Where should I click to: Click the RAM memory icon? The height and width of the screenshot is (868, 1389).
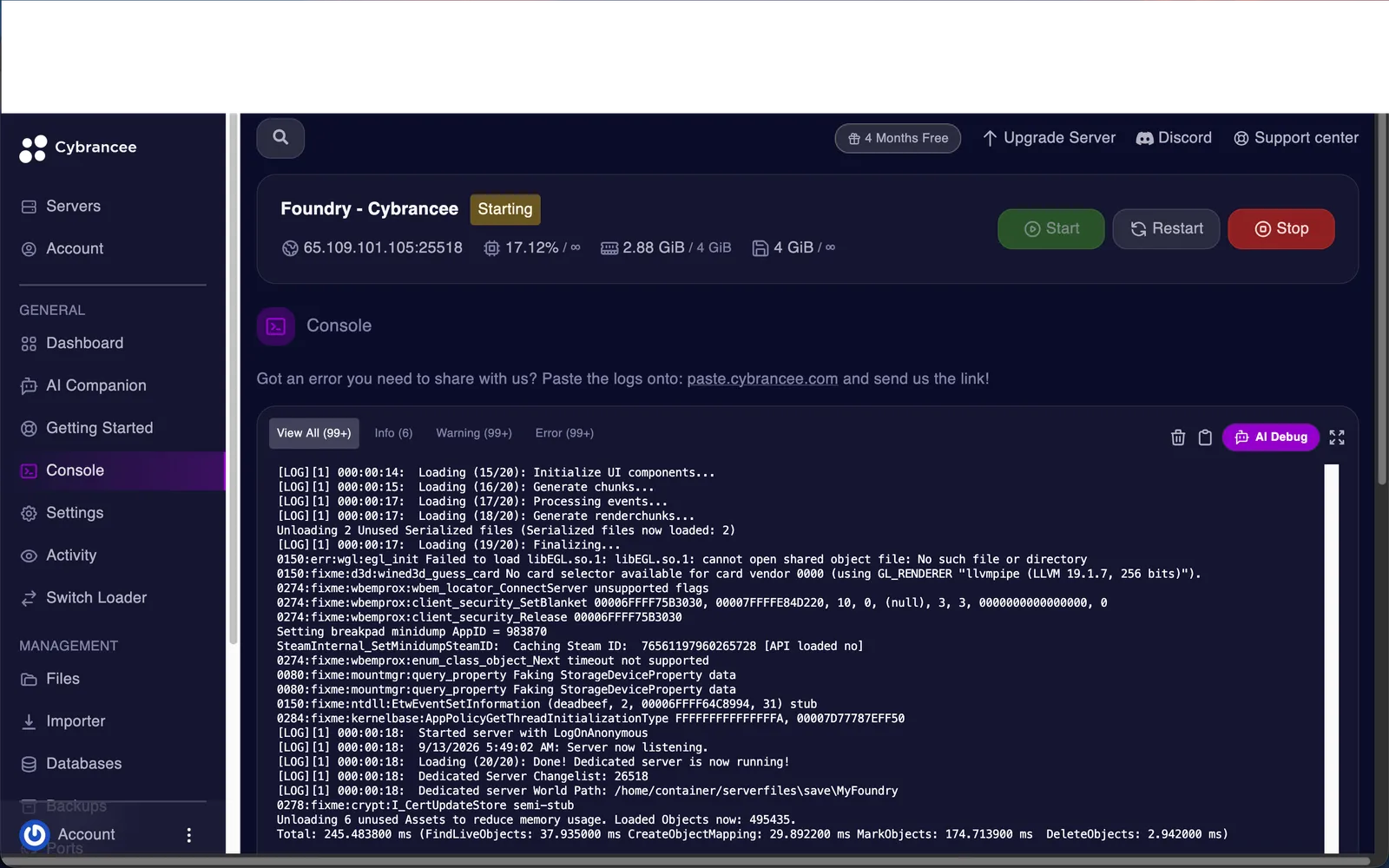pyautogui.click(x=609, y=248)
